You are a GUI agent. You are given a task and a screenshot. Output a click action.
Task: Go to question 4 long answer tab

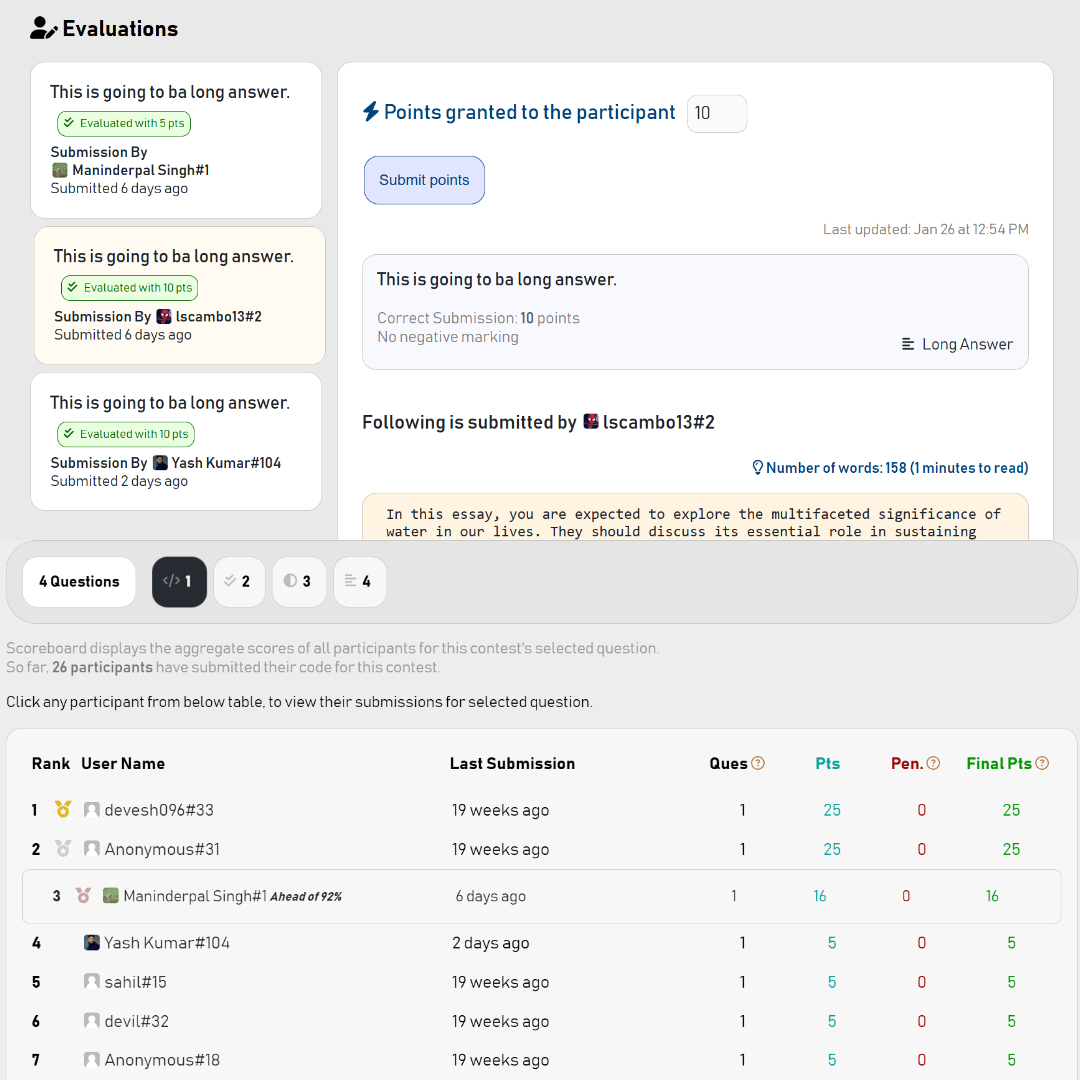pyautogui.click(x=360, y=581)
